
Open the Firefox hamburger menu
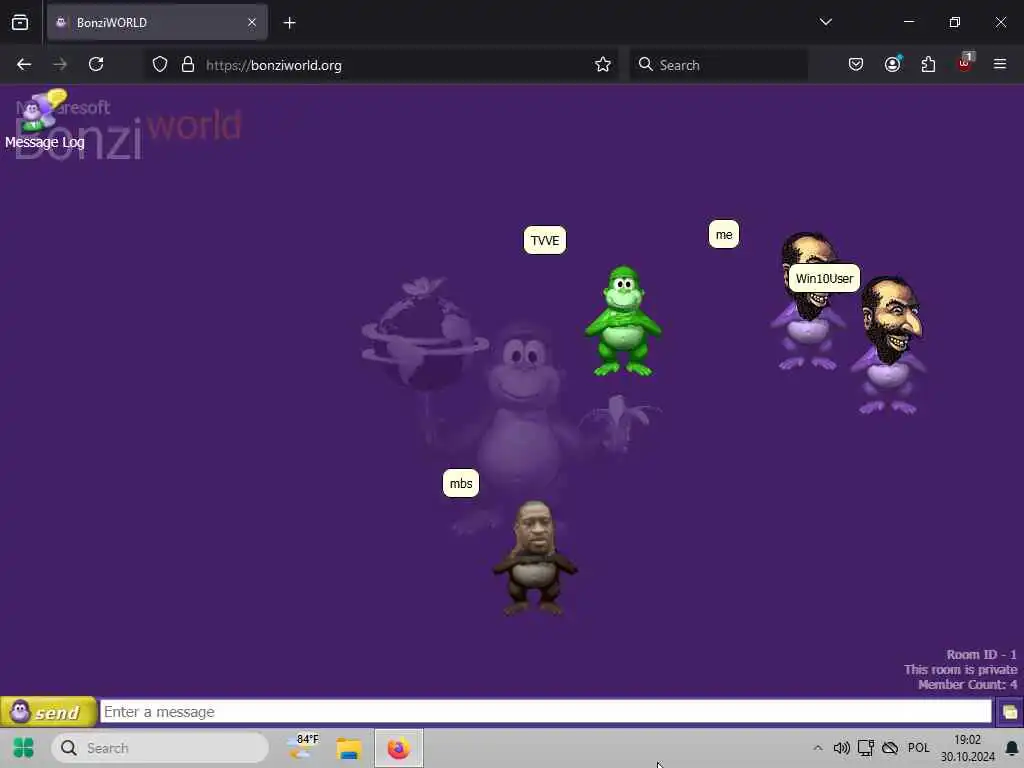click(999, 64)
